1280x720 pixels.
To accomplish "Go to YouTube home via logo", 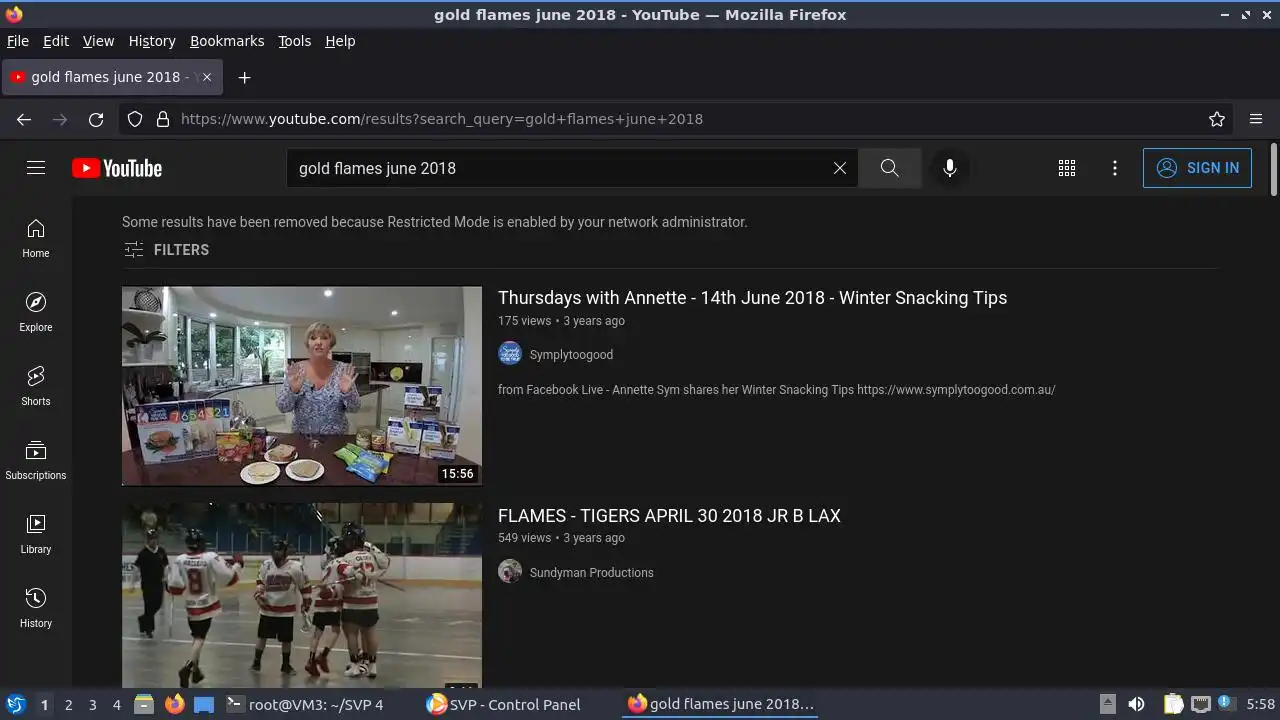I will [x=117, y=168].
